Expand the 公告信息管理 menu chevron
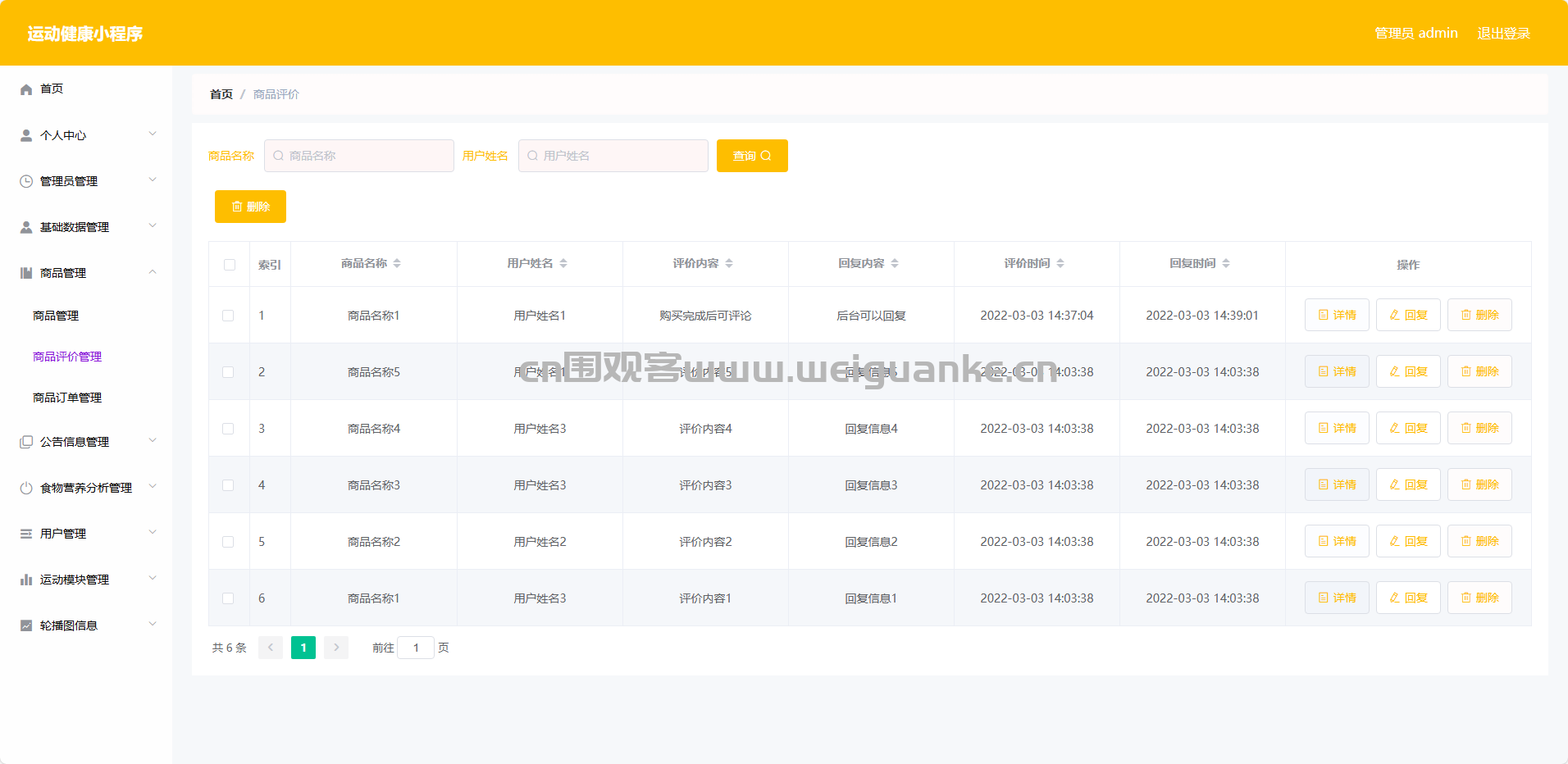Viewport: 1568px width, 764px height. pyautogui.click(x=153, y=440)
